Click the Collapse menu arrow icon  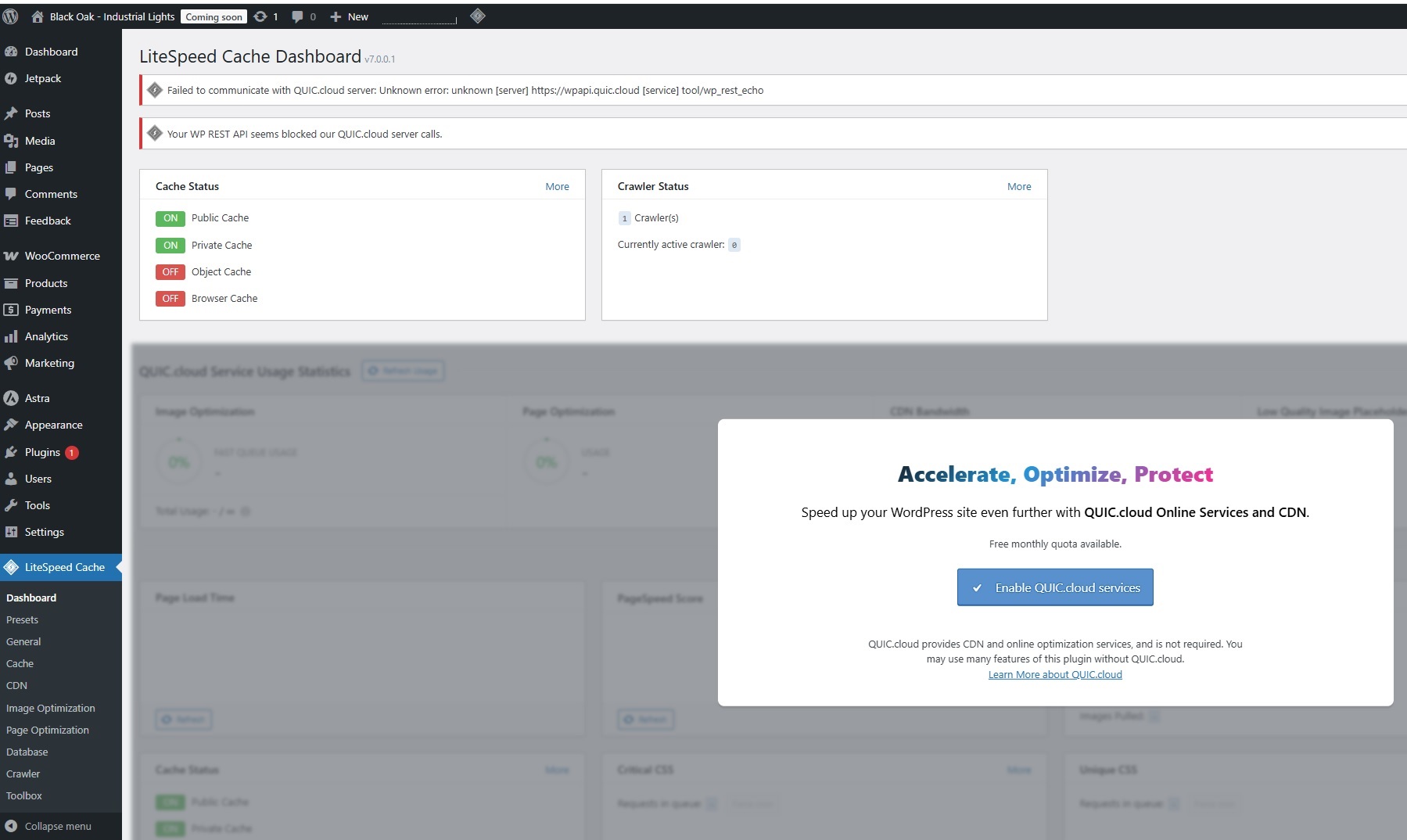(x=11, y=826)
